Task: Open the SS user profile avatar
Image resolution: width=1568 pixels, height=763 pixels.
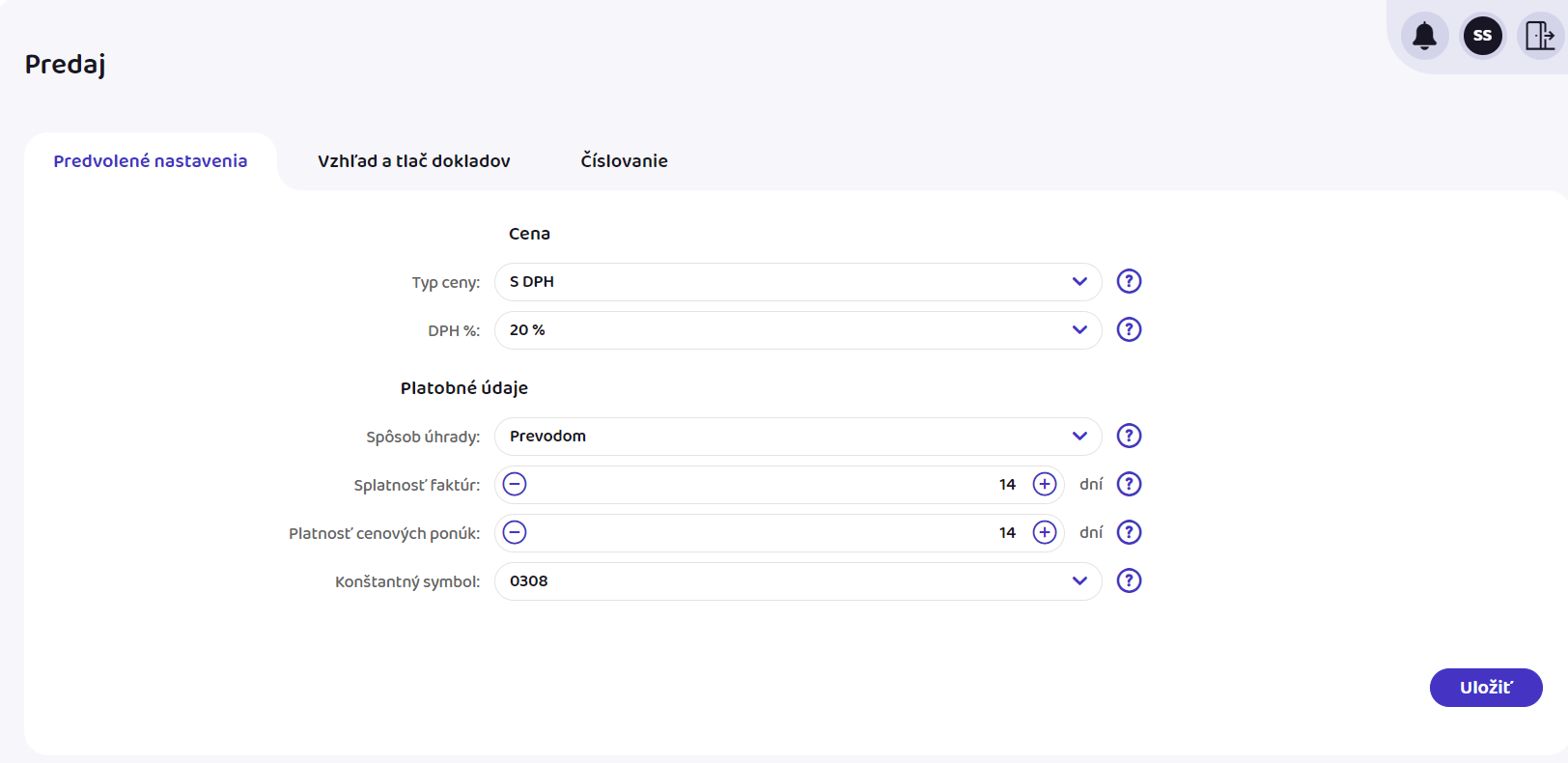Action: pos(1482,37)
